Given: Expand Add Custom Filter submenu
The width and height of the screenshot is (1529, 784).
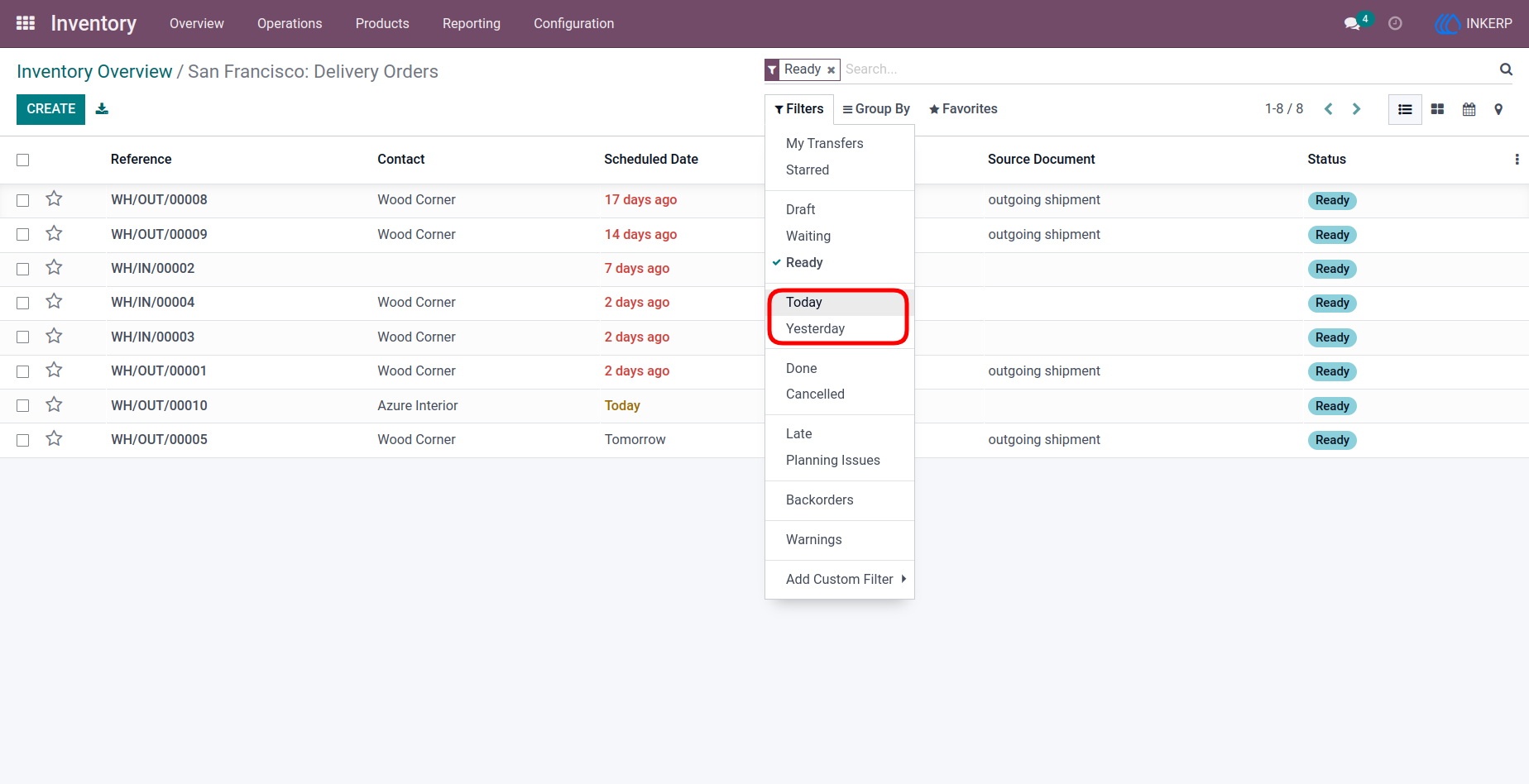Looking at the screenshot, I should [x=840, y=579].
